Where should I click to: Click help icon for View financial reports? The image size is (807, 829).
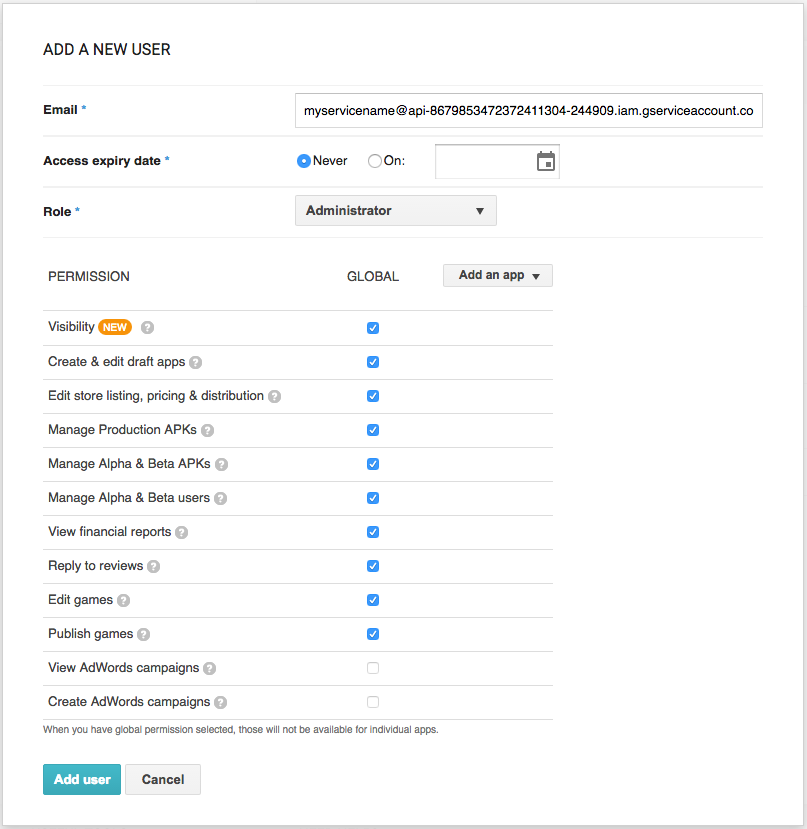pos(182,532)
